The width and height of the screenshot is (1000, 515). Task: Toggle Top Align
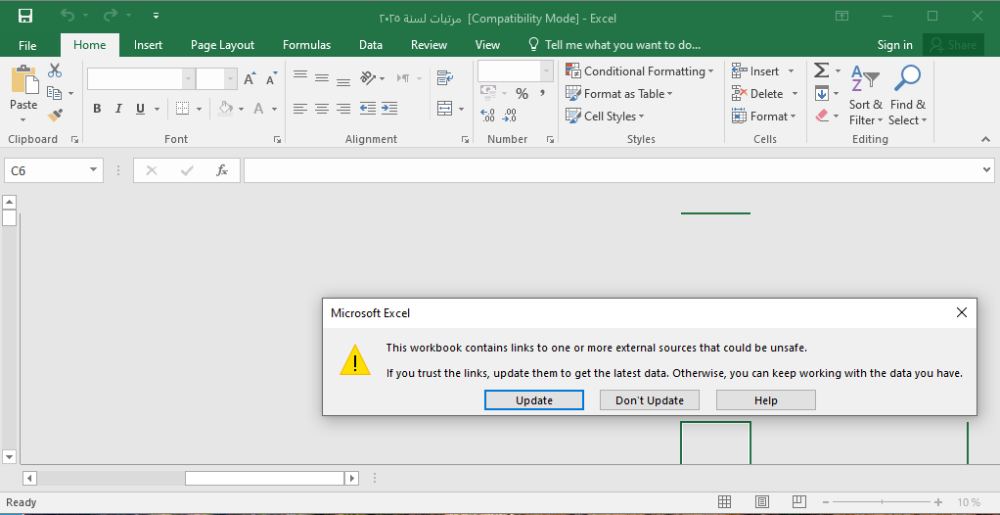click(x=300, y=76)
